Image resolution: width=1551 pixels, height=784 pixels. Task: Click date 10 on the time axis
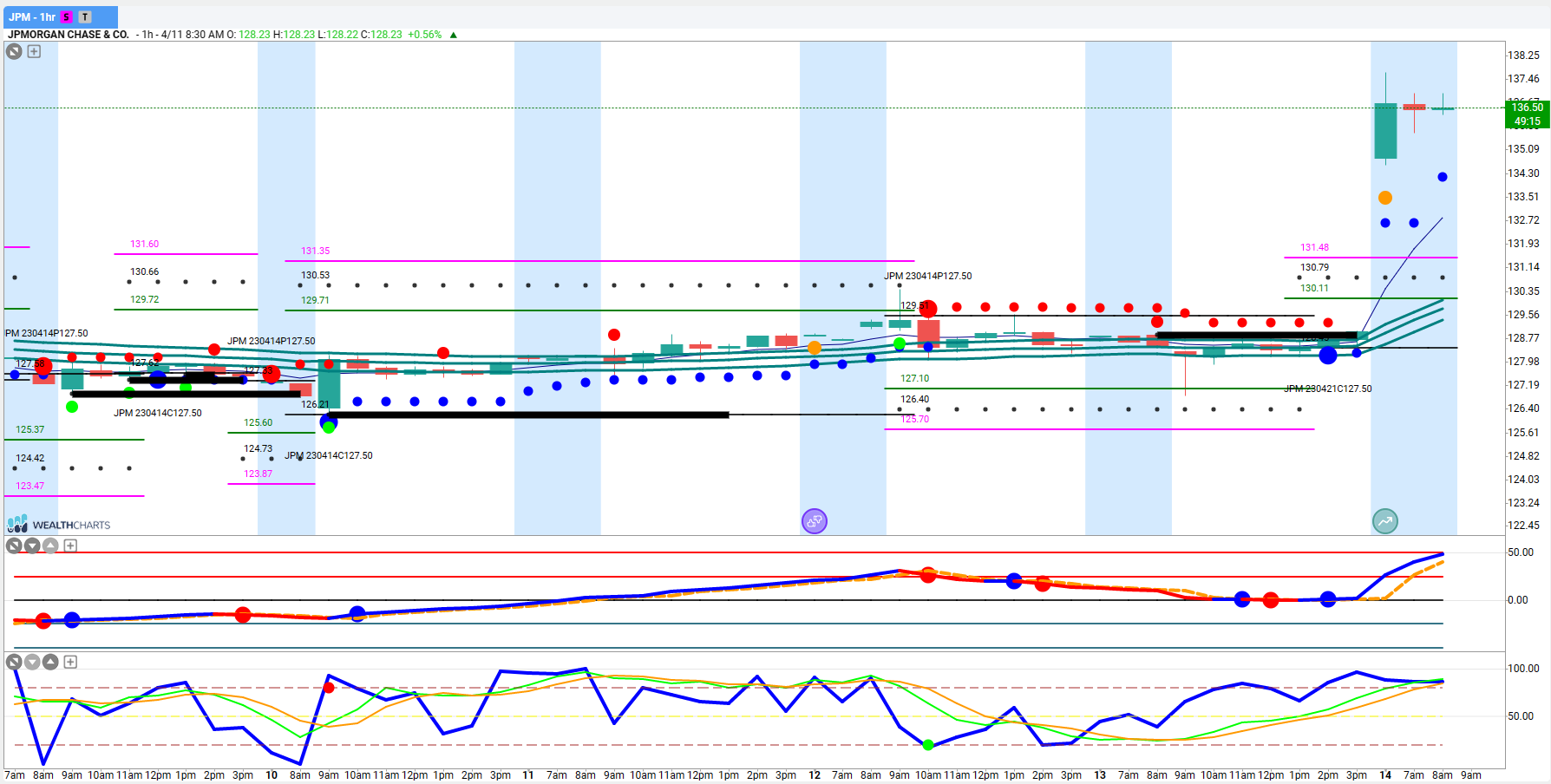pos(272,775)
